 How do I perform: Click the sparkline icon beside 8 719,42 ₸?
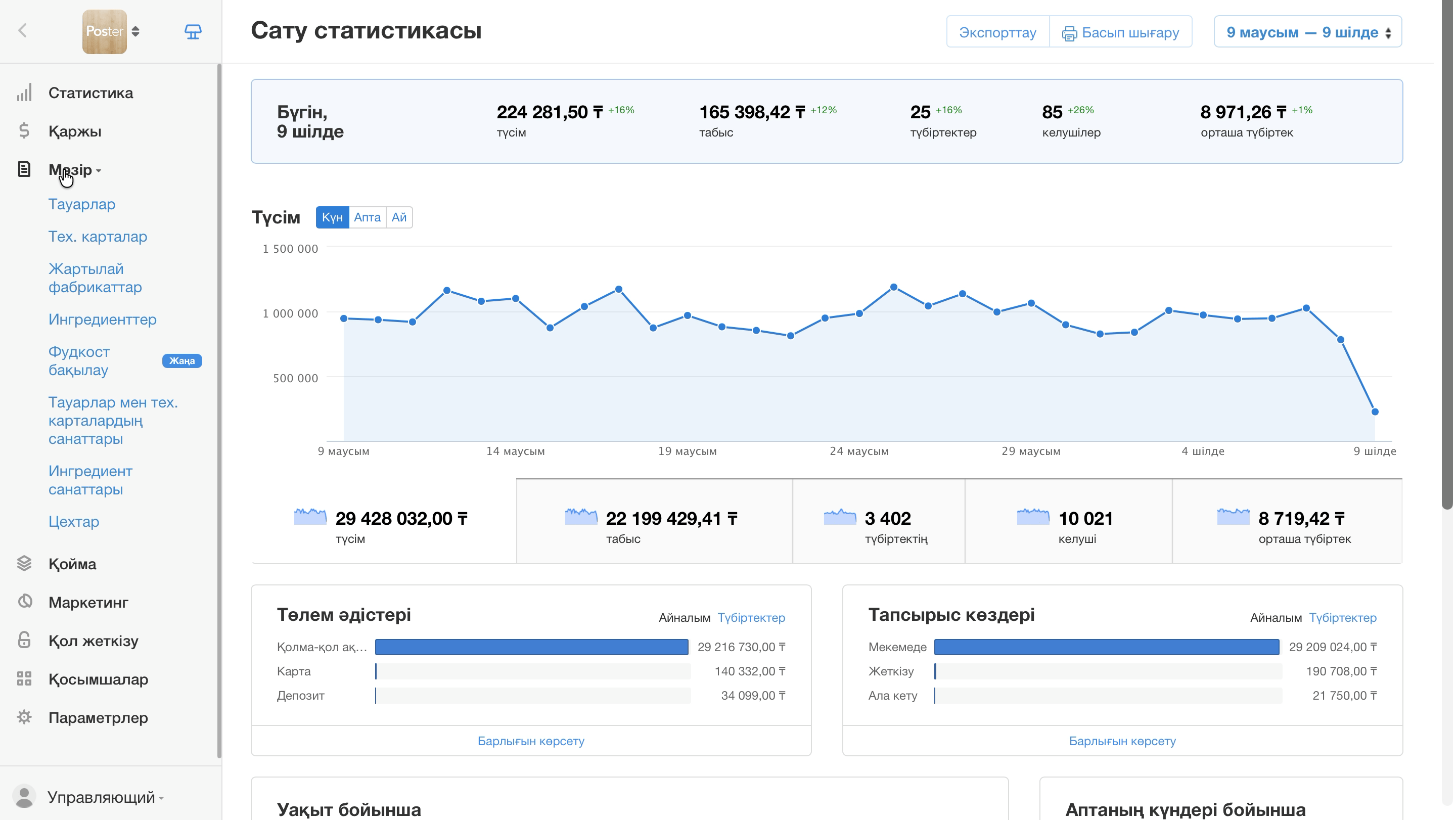pos(1234,517)
